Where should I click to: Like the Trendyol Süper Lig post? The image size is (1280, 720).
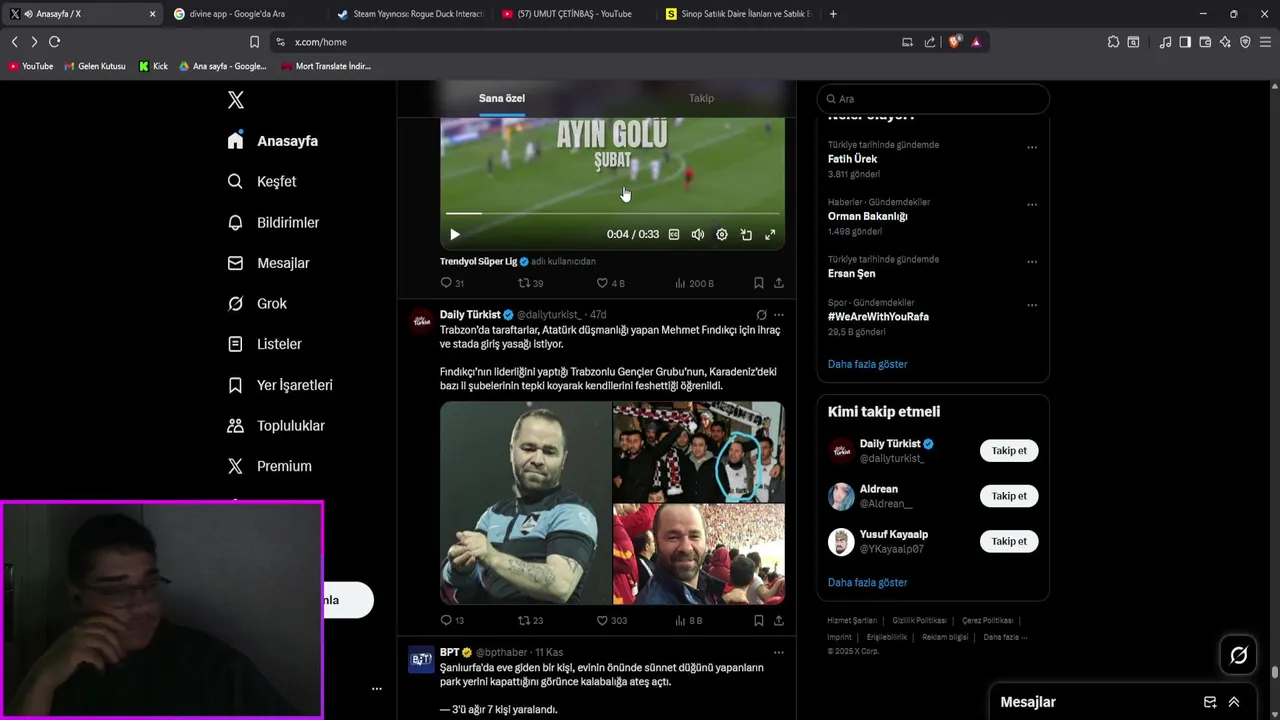pyautogui.click(x=610, y=283)
